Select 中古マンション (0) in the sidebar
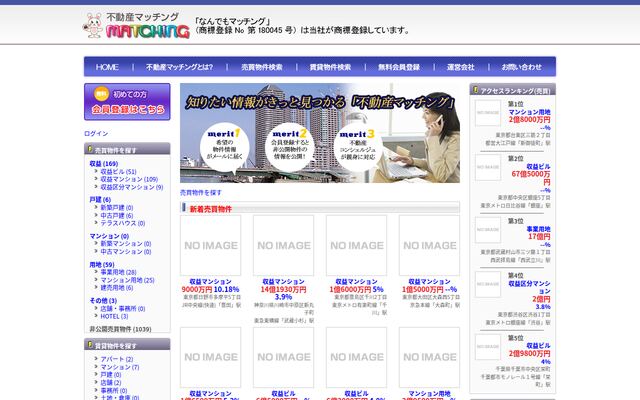 [126, 251]
